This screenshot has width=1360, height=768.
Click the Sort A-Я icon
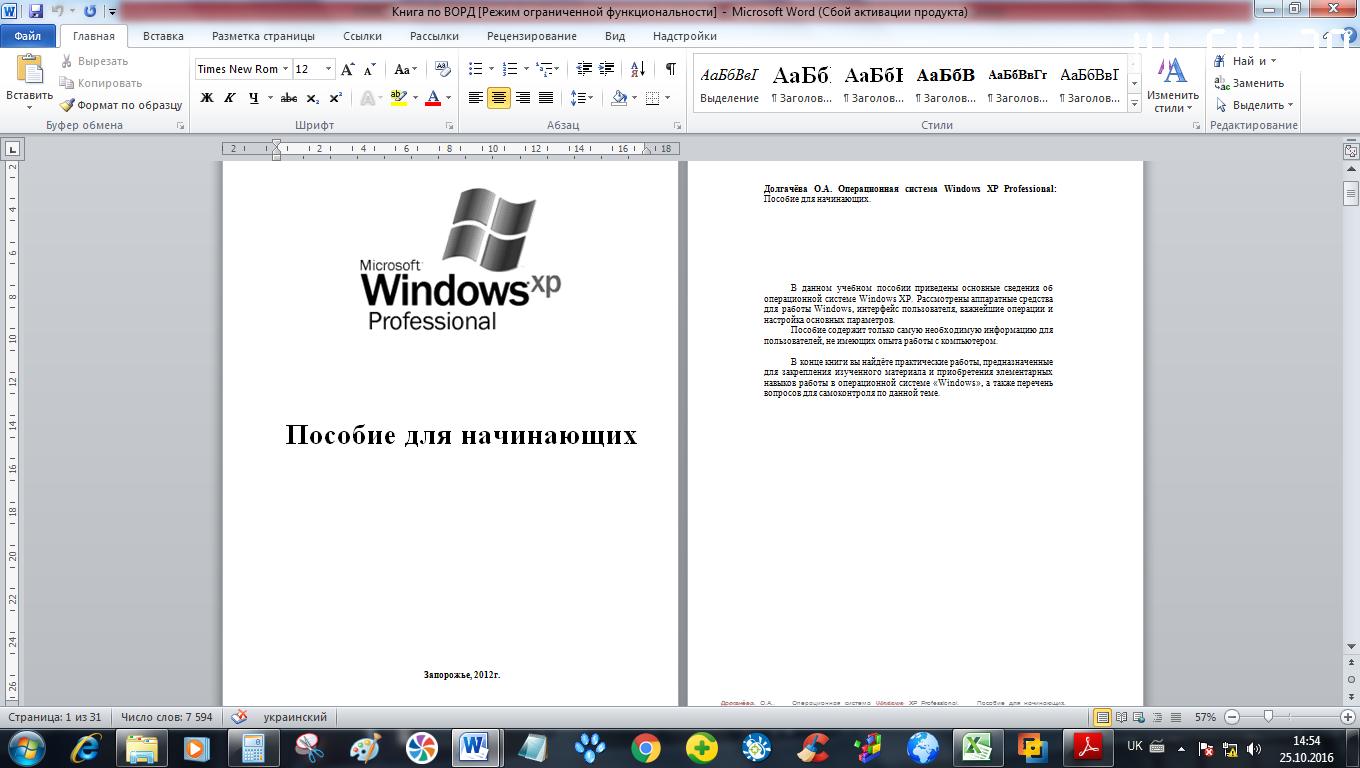(639, 69)
